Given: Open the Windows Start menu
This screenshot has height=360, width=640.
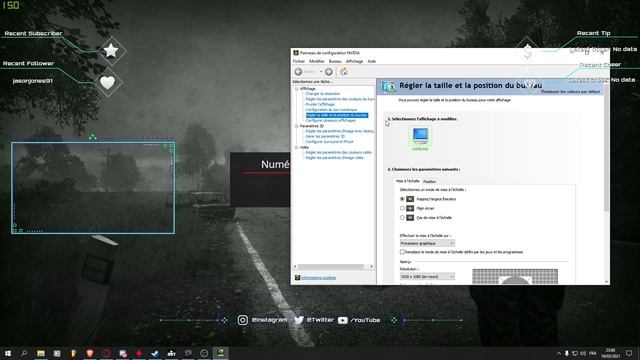Looking at the screenshot, I should point(8,353).
